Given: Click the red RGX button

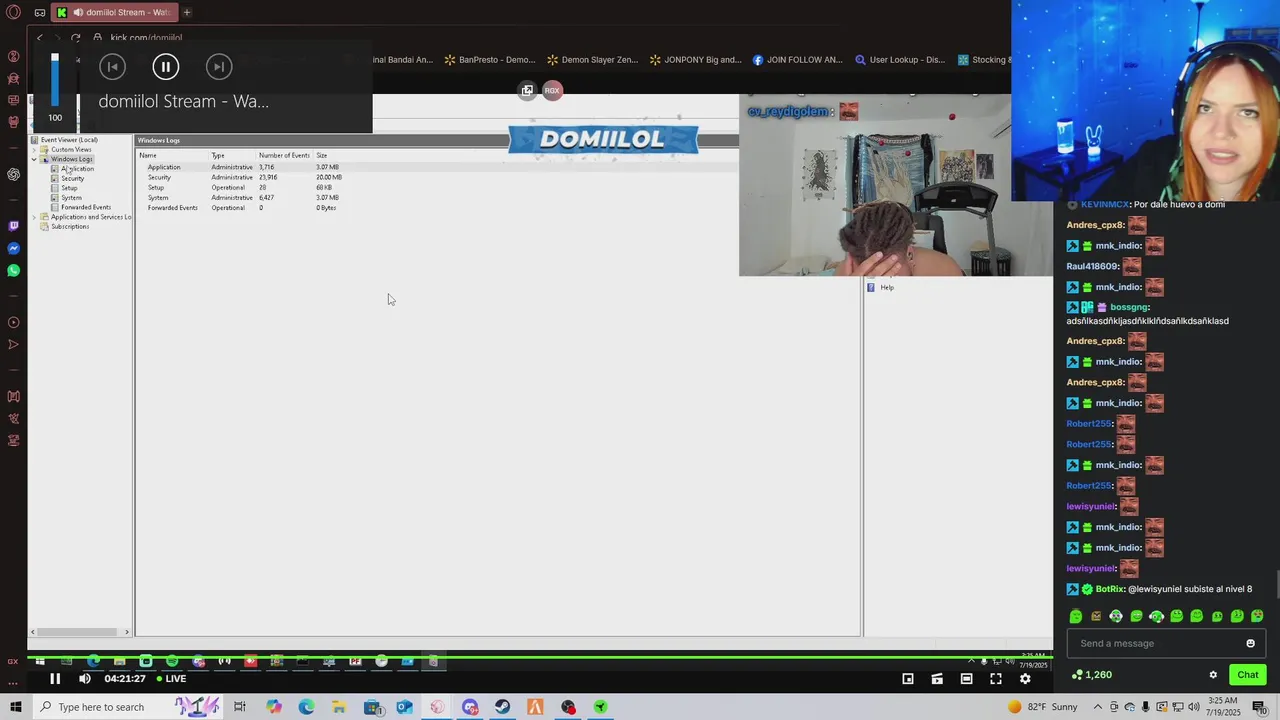Looking at the screenshot, I should click(552, 90).
